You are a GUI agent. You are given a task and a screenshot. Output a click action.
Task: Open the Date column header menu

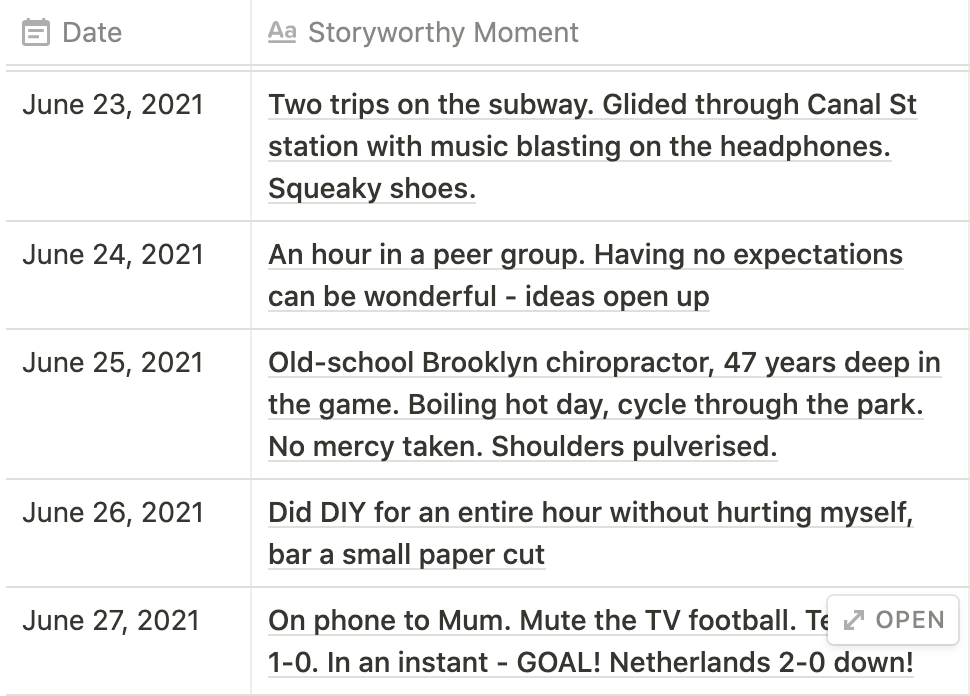(128, 32)
